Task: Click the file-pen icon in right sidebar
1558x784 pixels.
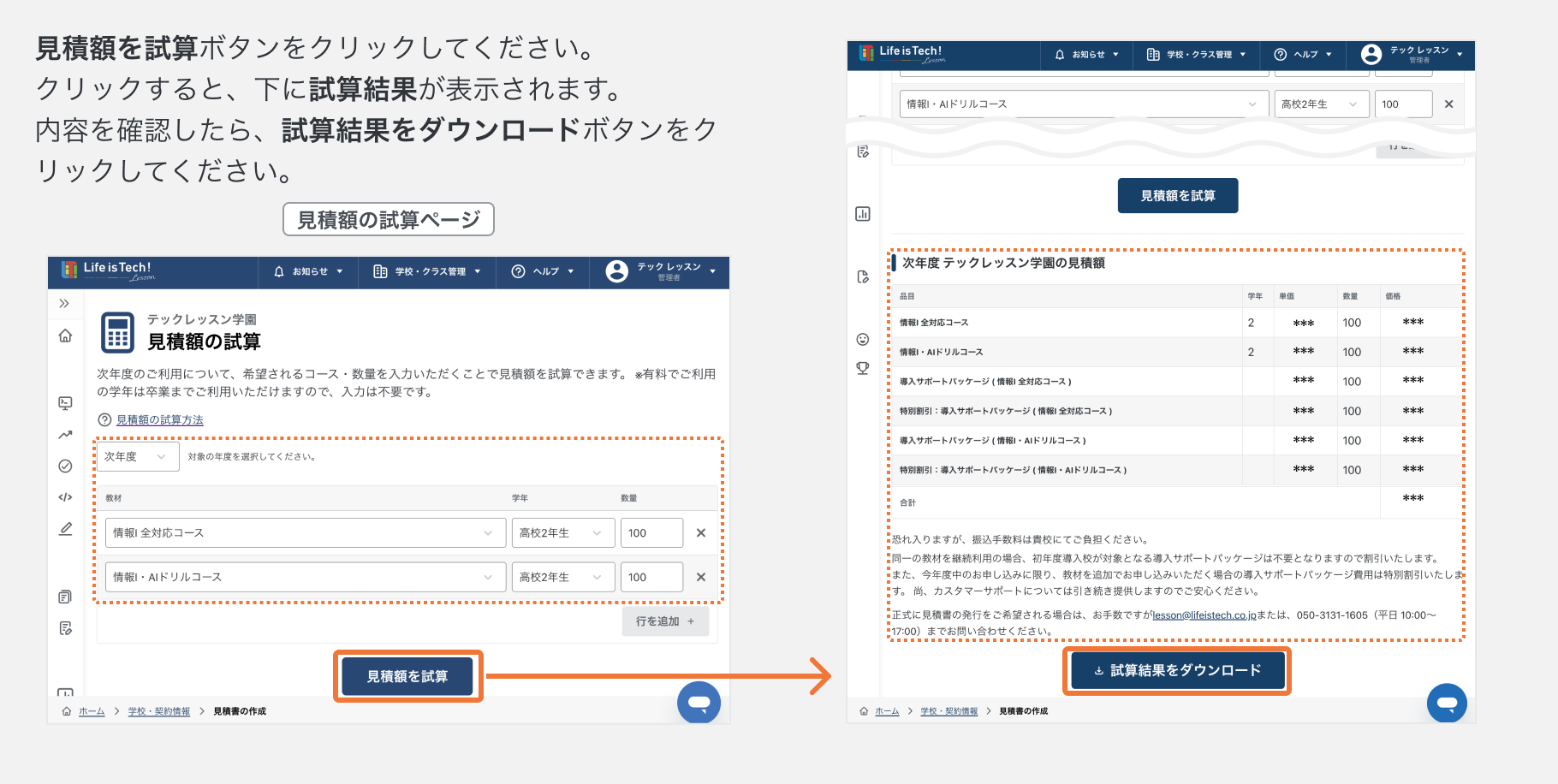Action: 863,276
